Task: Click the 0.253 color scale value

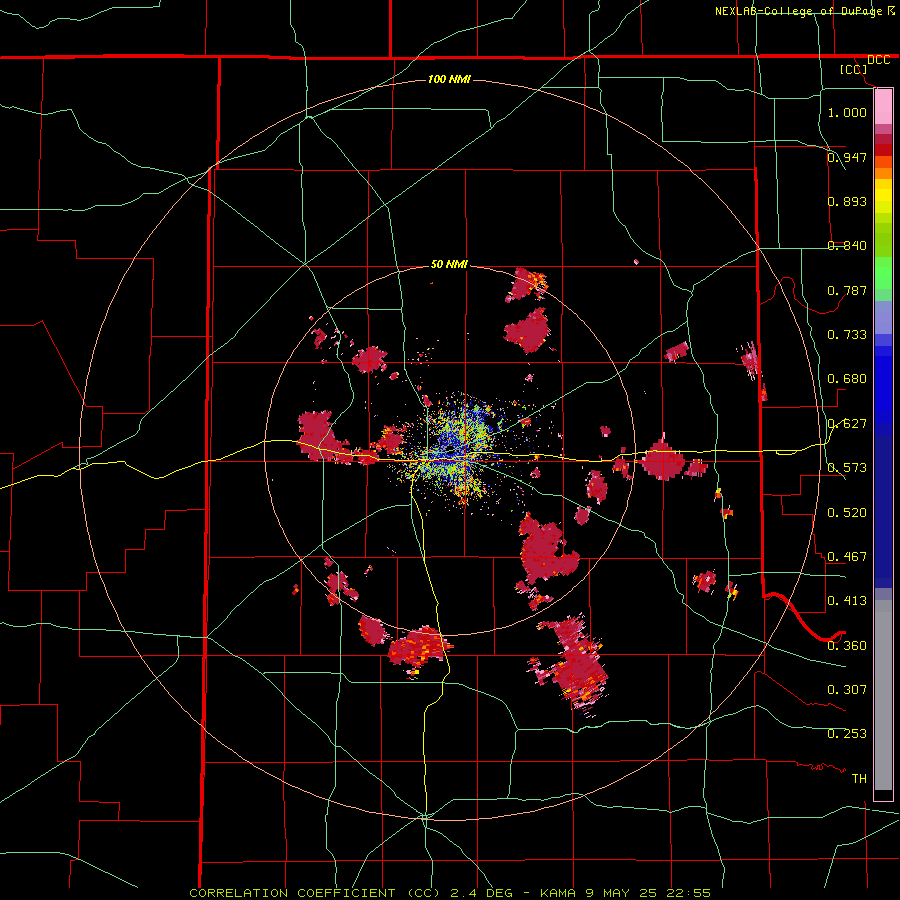Action: pos(847,734)
